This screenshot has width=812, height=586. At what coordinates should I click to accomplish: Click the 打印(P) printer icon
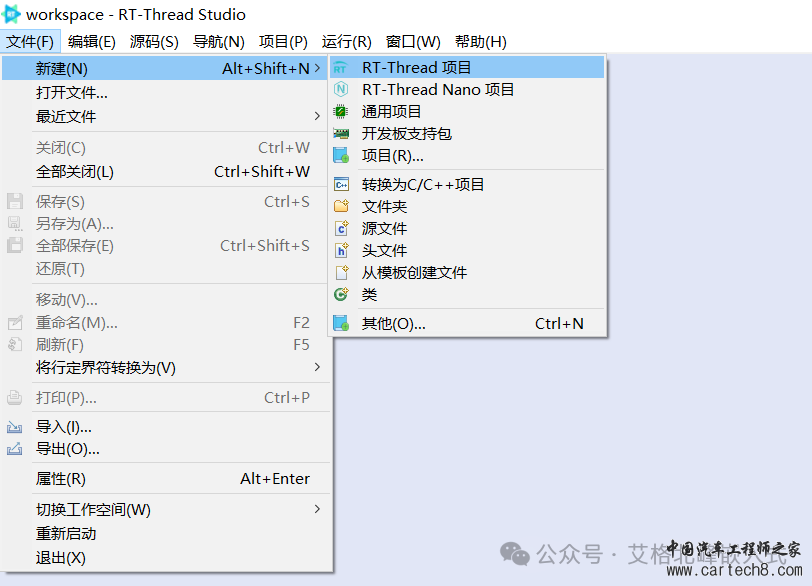point(14,398)
